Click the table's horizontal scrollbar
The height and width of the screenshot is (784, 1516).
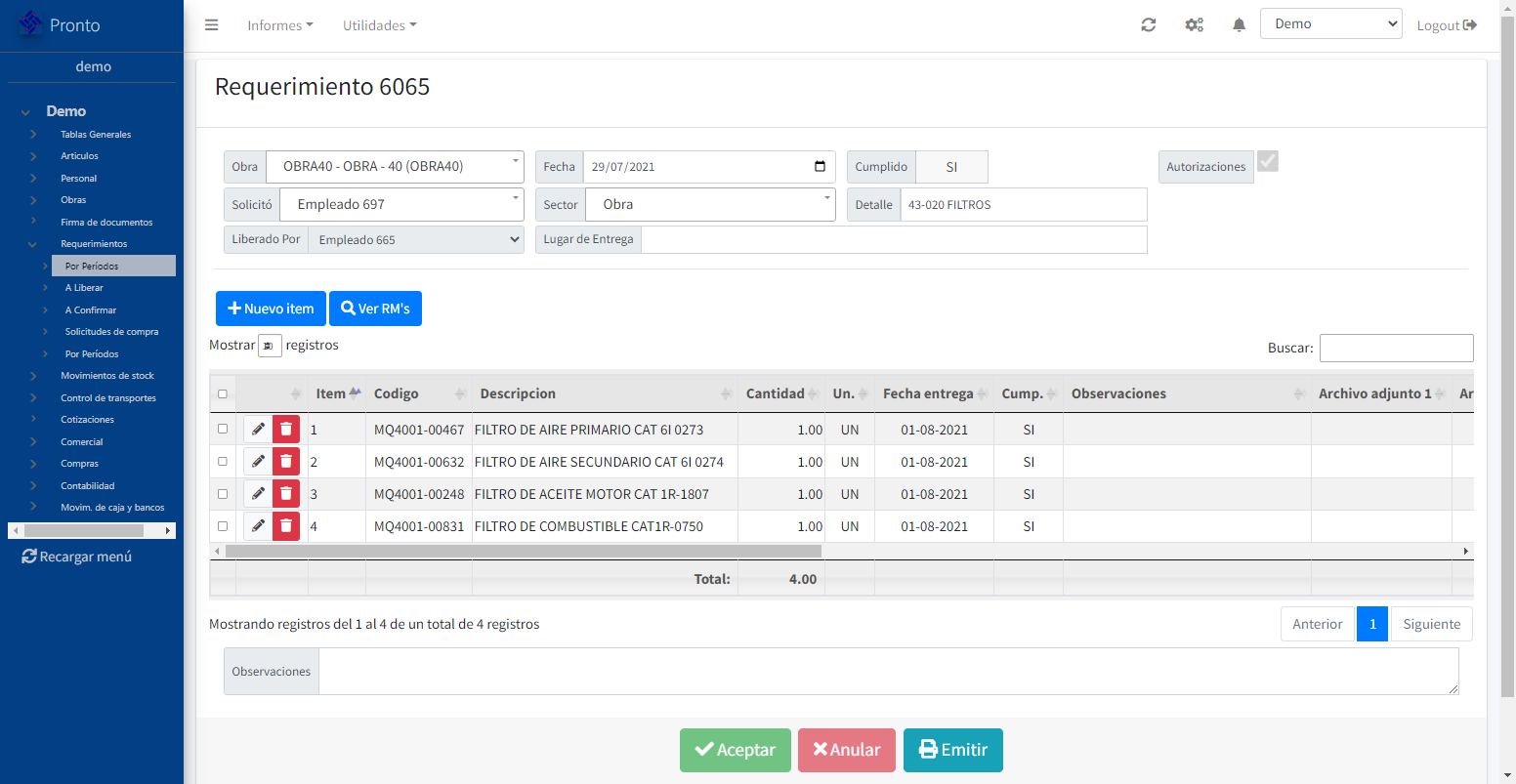click(523, 552)
